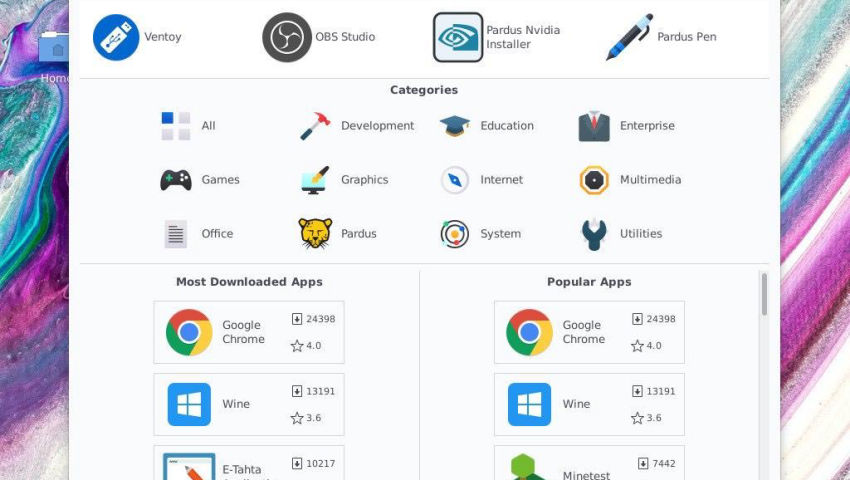Image resolution: width=850 pixels, height=480 pixels.
Task: Select the Multimedia category
Action: point(630,180)
